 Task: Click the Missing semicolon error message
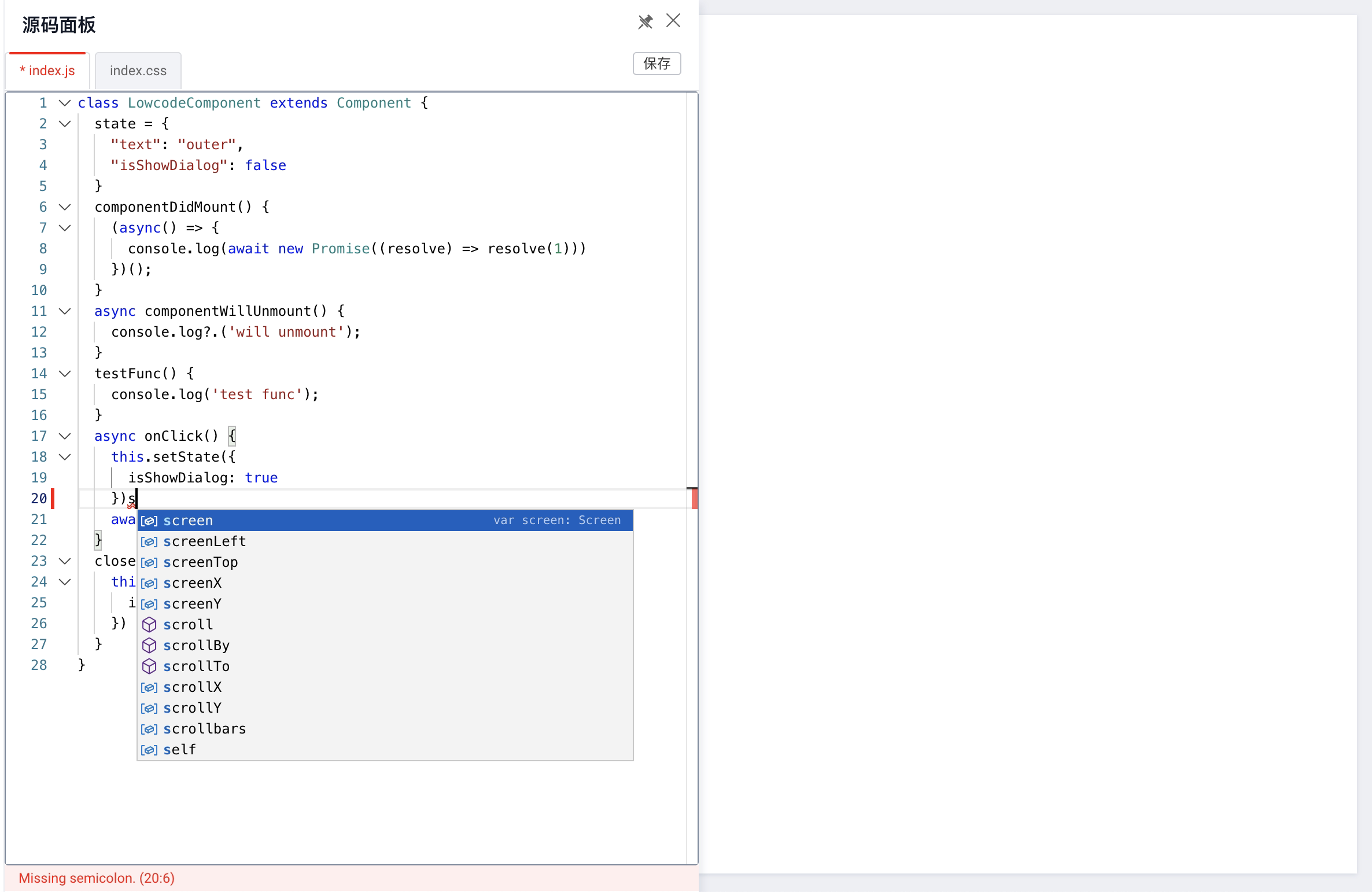click(97, 878)
